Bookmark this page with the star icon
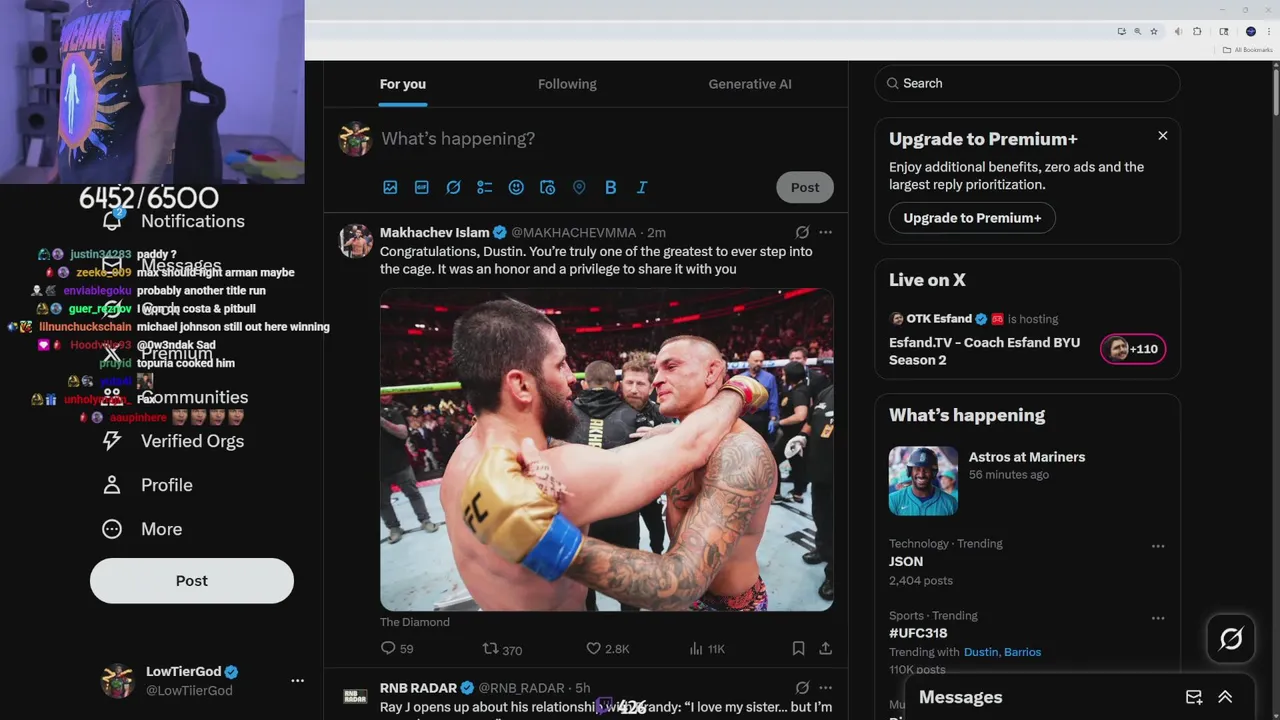The image size is (1280, 720). pos(1154,31)
